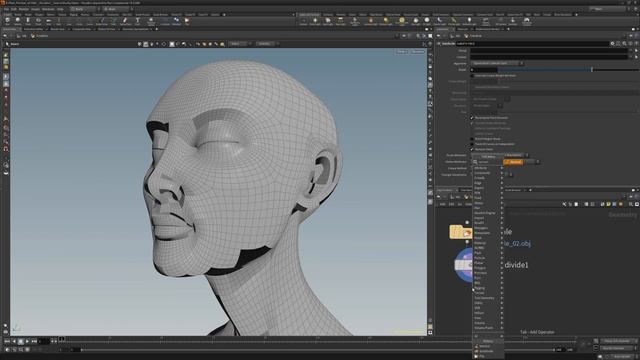Add a Spot Light from the shelf
This screenshot has height=360, width=640.
[328, 21]
